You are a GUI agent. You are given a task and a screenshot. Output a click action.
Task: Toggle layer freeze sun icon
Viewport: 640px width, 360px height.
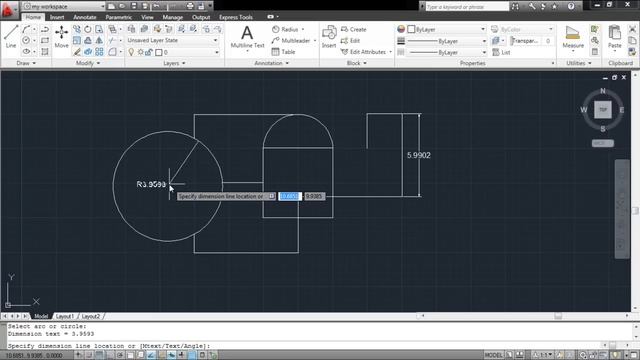pos(140,52)
